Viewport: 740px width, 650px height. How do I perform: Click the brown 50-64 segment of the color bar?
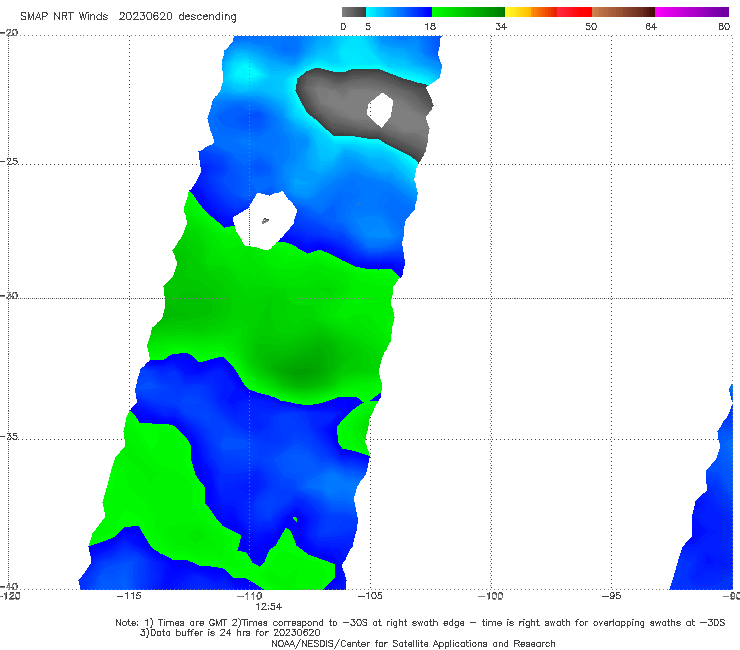(x=623, y=12)
